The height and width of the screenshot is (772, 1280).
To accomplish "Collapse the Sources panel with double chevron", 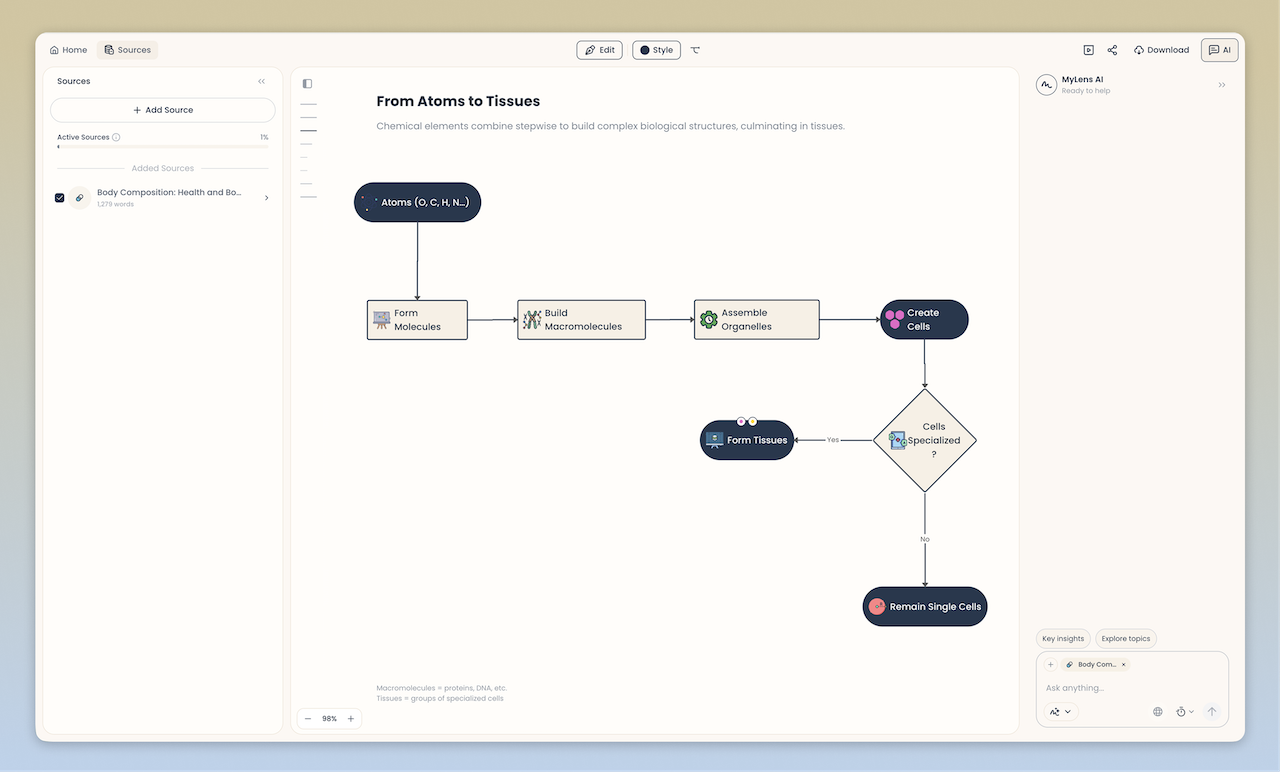I will pyautogui.click(x=261, y=81).
